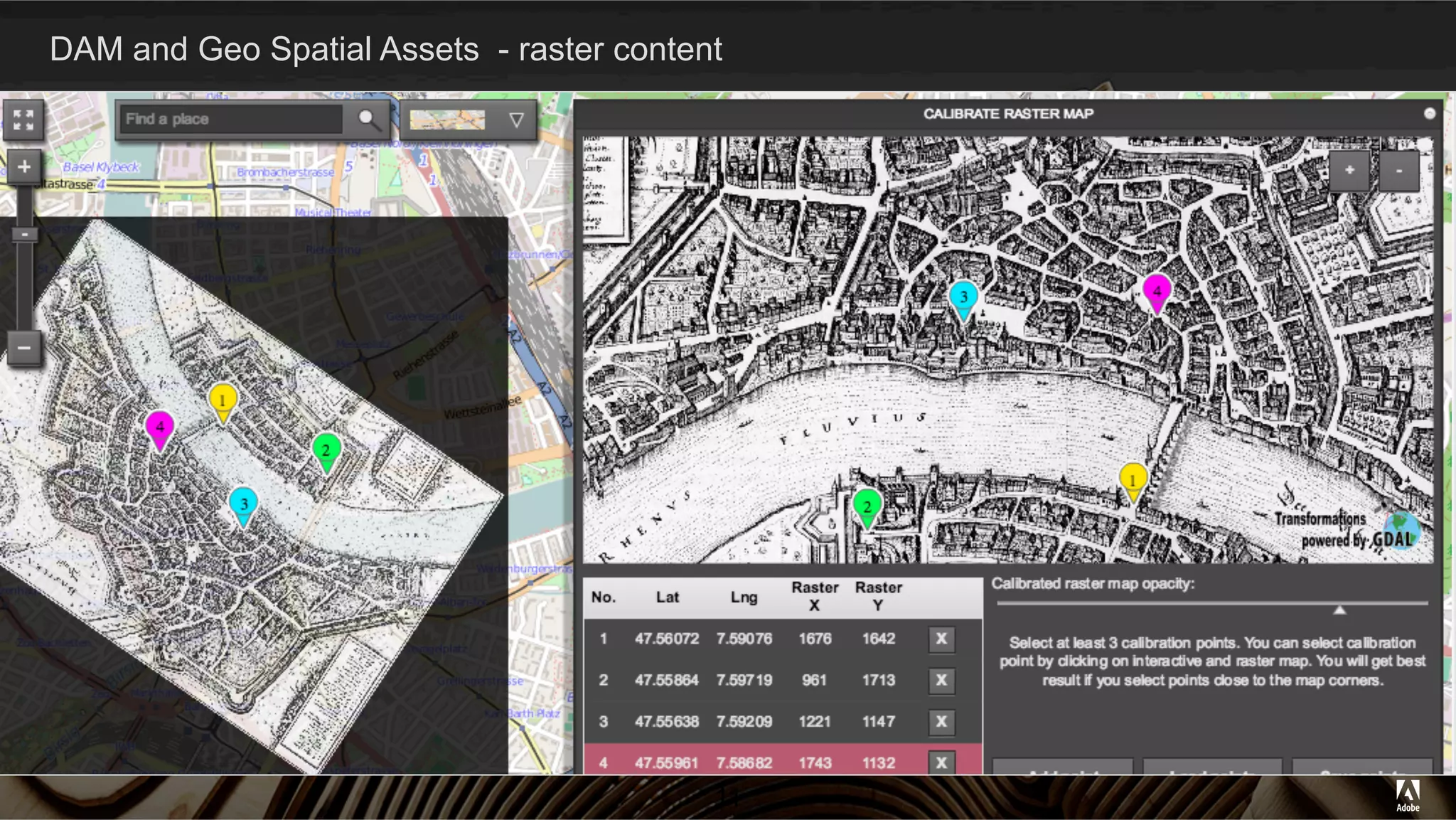Image resolution: width=1456 pixels, height=820 pixels.
Task: Select raster X value 1676
Action: point(815,639)
